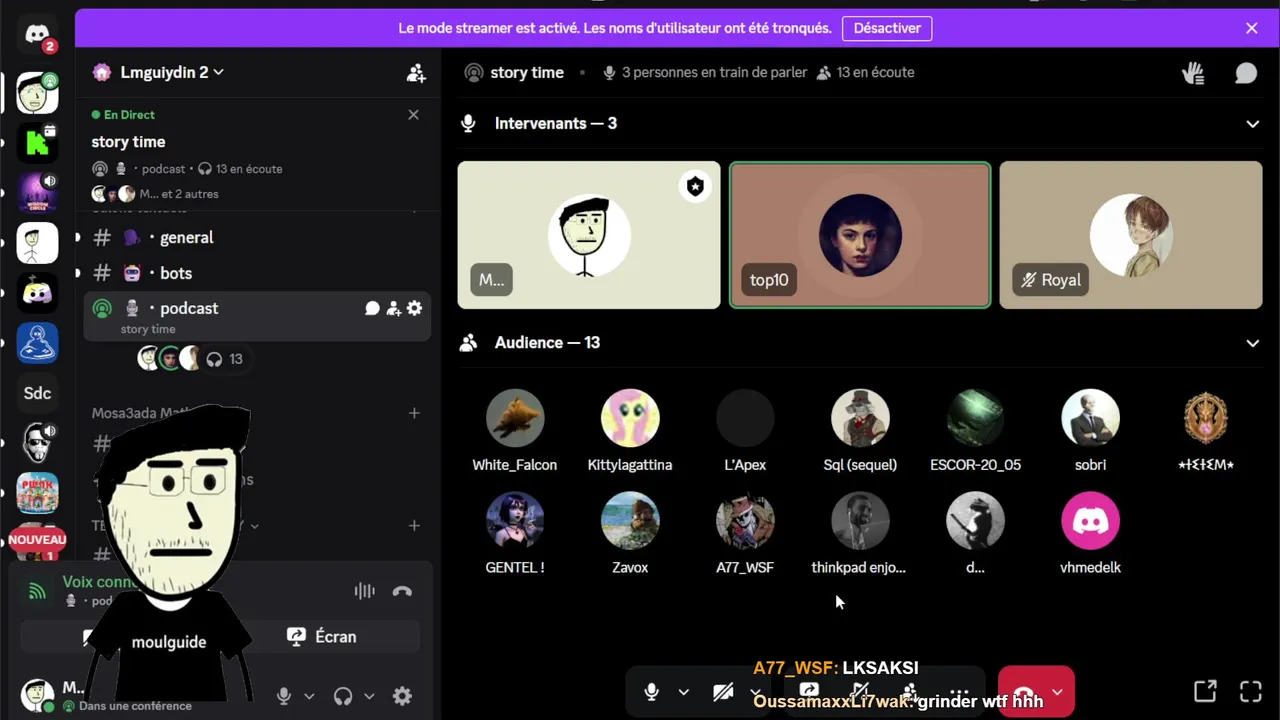The image size is (1280, 720).
Task: Open the sunglasses bearded face server
Action: coord(37,442)
